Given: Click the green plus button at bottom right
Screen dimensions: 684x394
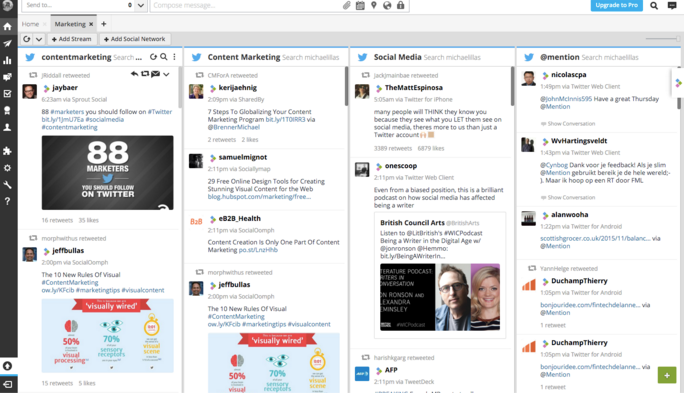Looking at the screenshot, I should 667,375.
